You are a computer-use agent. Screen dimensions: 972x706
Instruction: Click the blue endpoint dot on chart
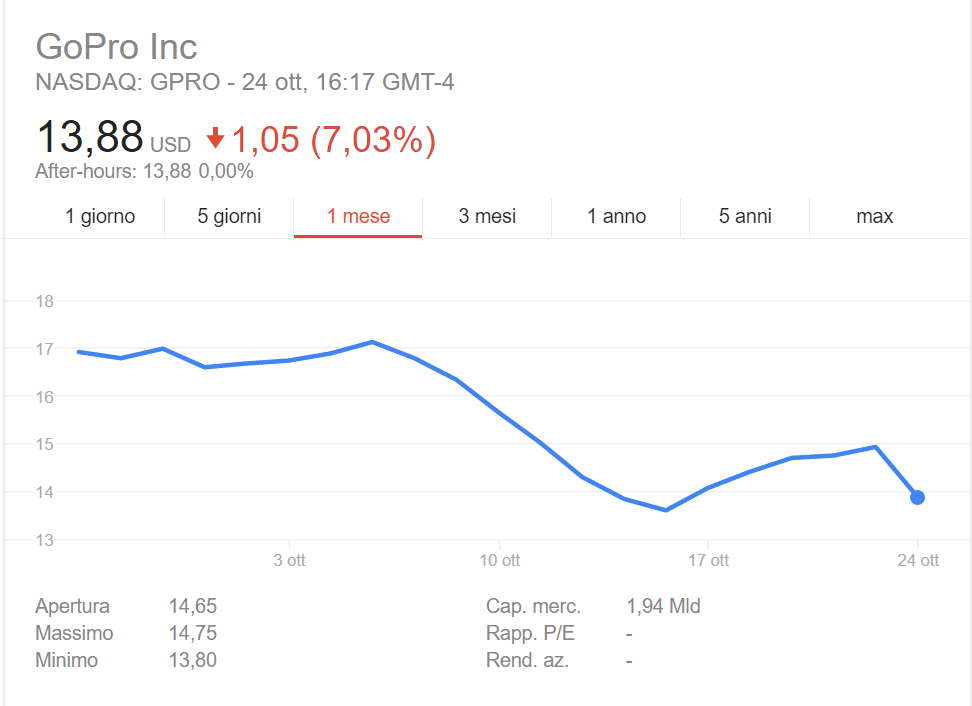click(x=917, y=497)
